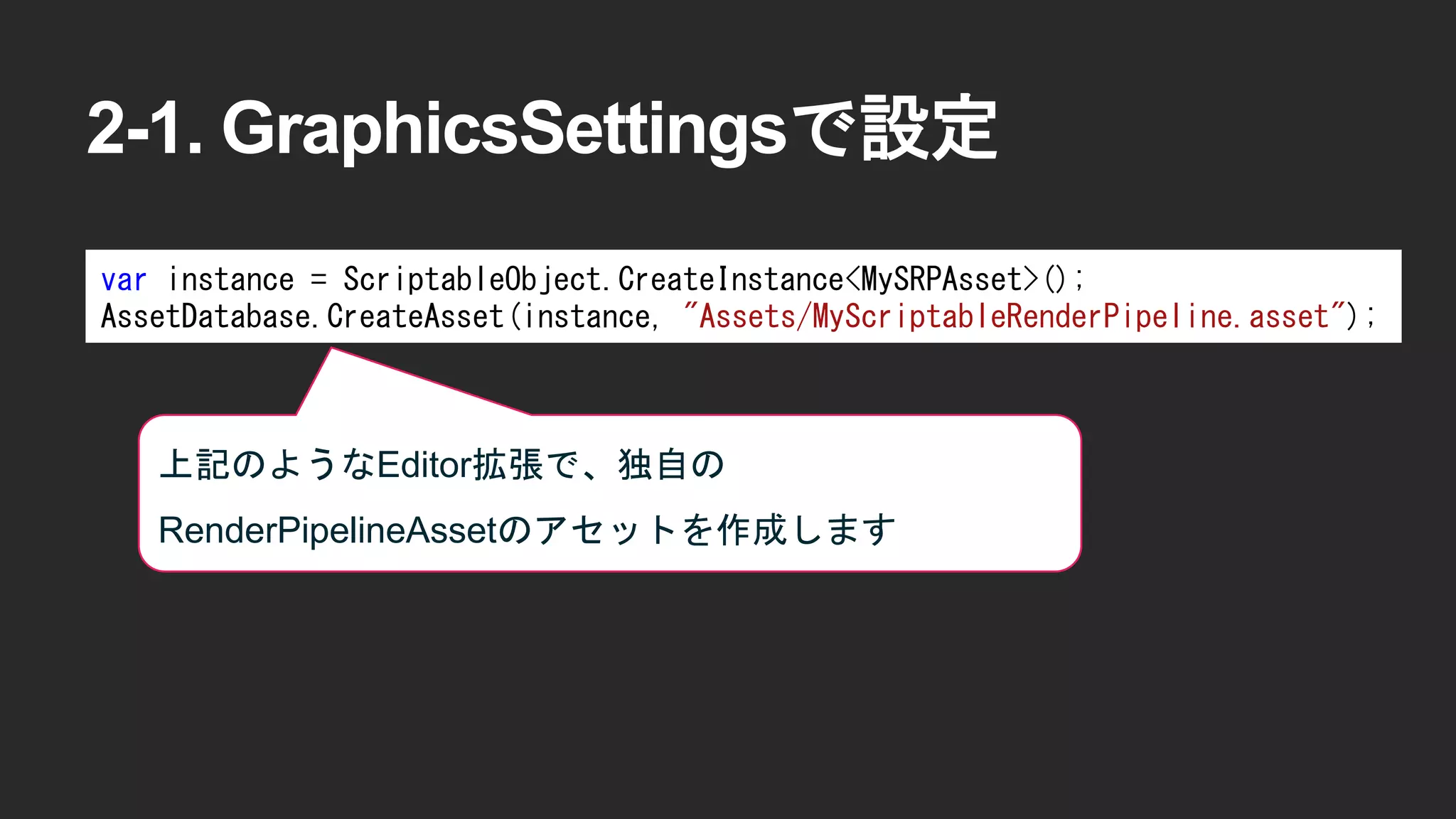Click "独自の" at end of first callout line

670,465
